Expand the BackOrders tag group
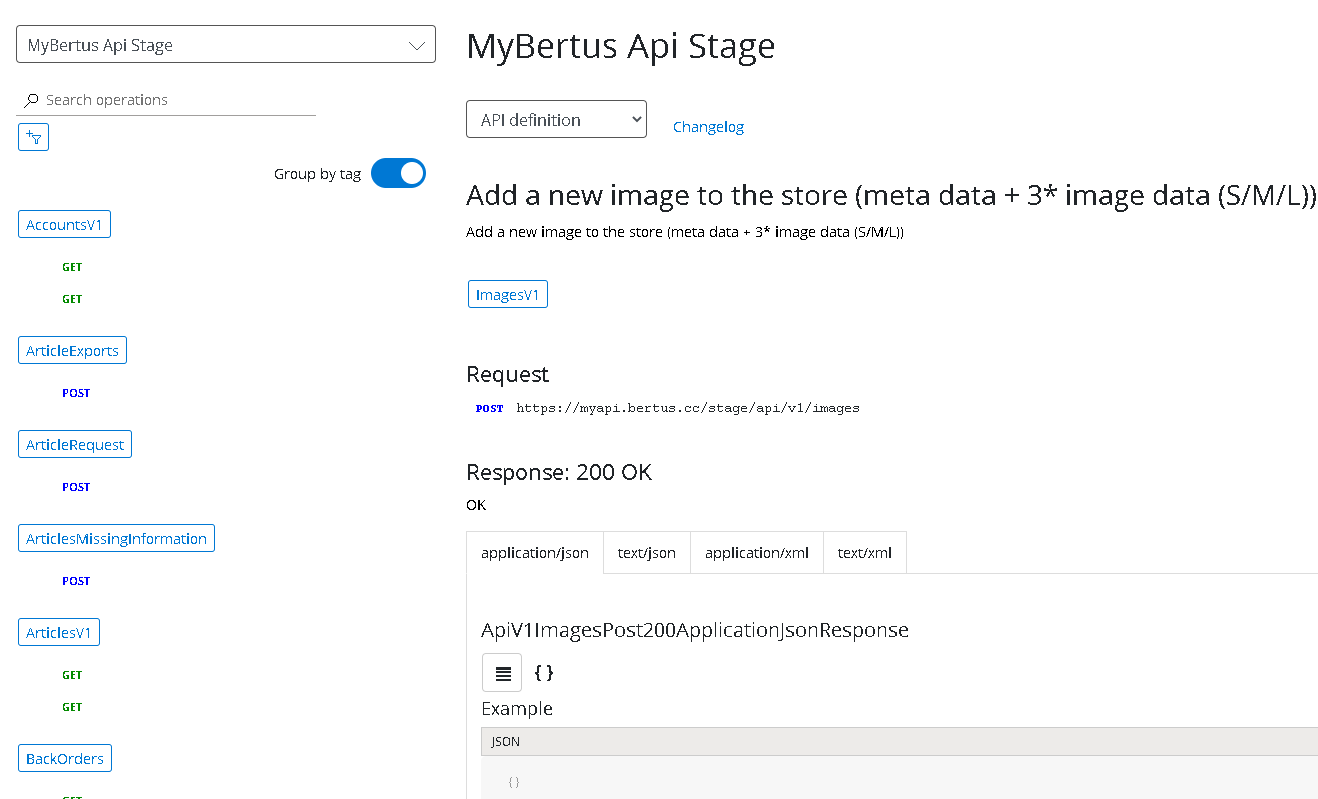 click(x=65, y=758)
